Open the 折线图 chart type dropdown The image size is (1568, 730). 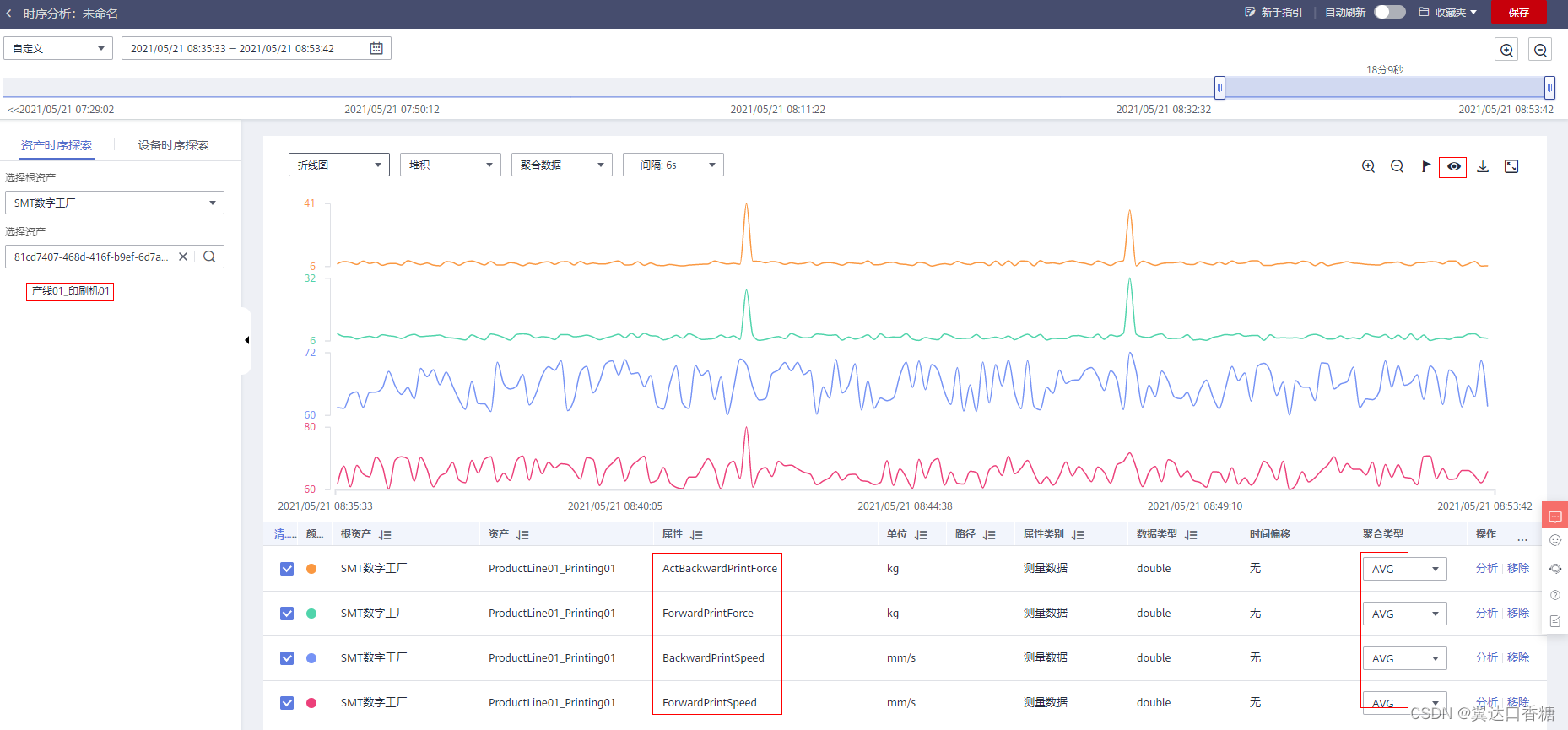[339, 165]
